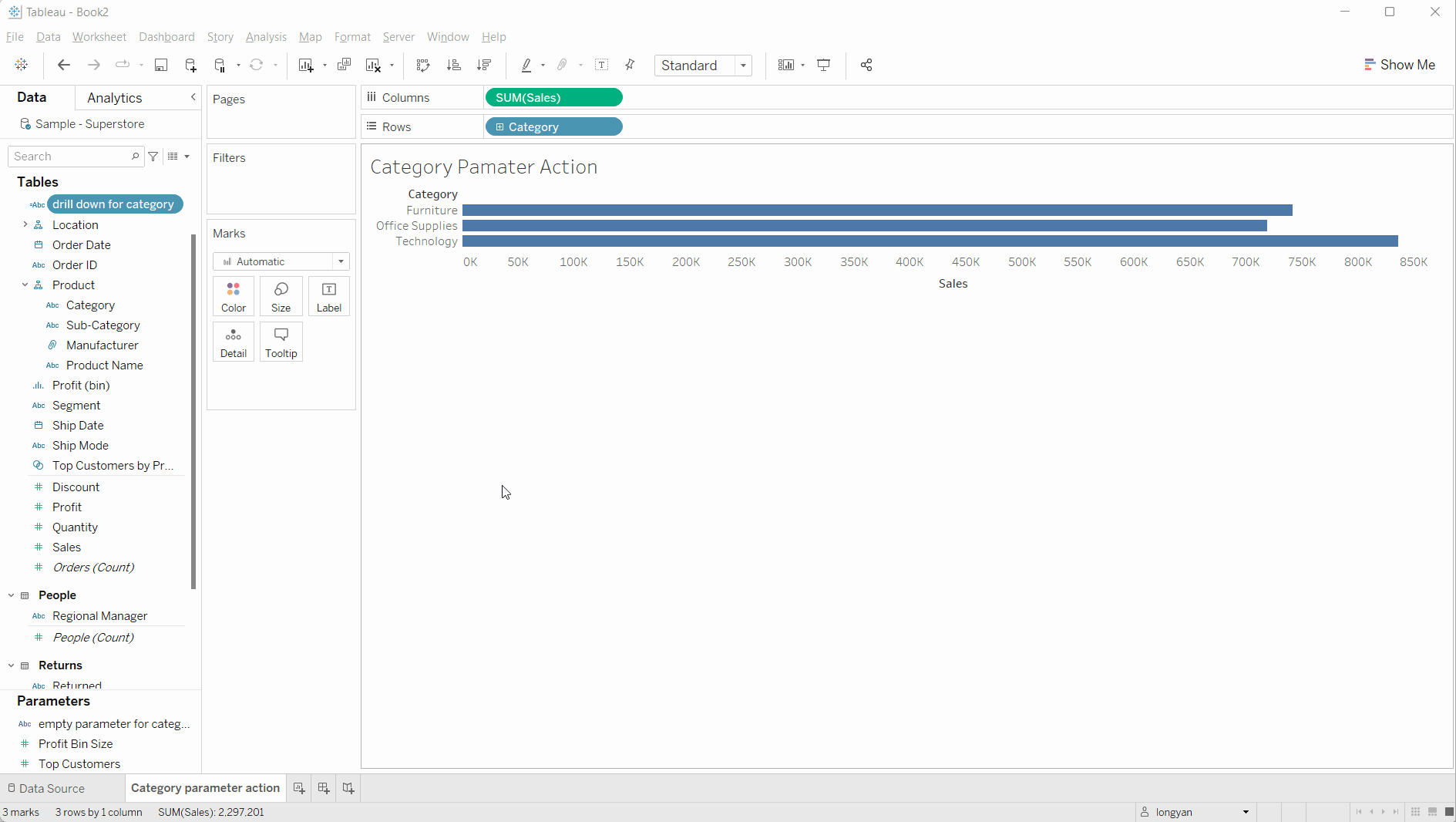Select the SUM(Sales) pill on Columns
Viewport: 1456px width, 822px height.
pos(553,97)
